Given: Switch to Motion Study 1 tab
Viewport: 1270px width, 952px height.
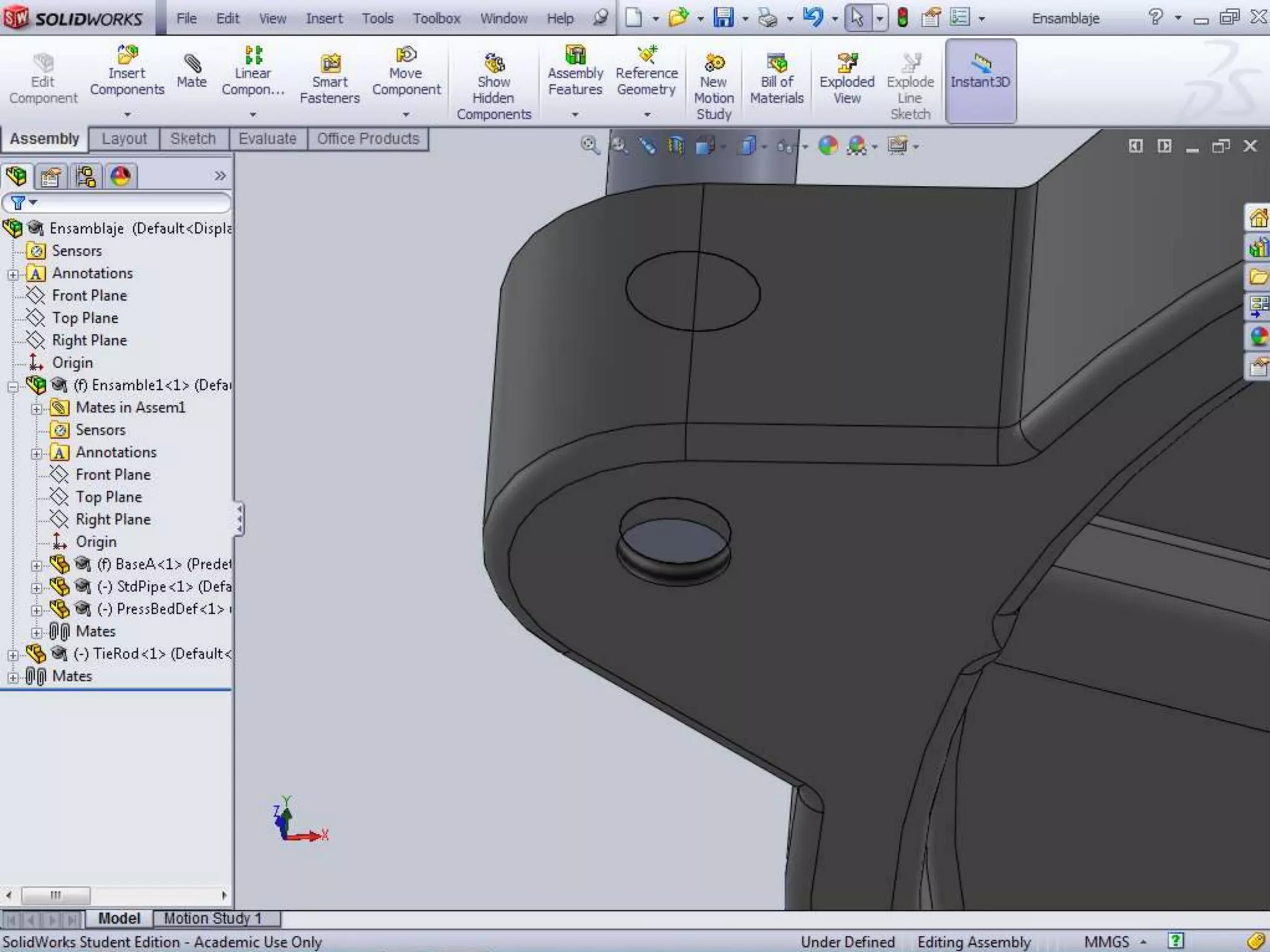Looking at the screenshot, I should point(213,918).
